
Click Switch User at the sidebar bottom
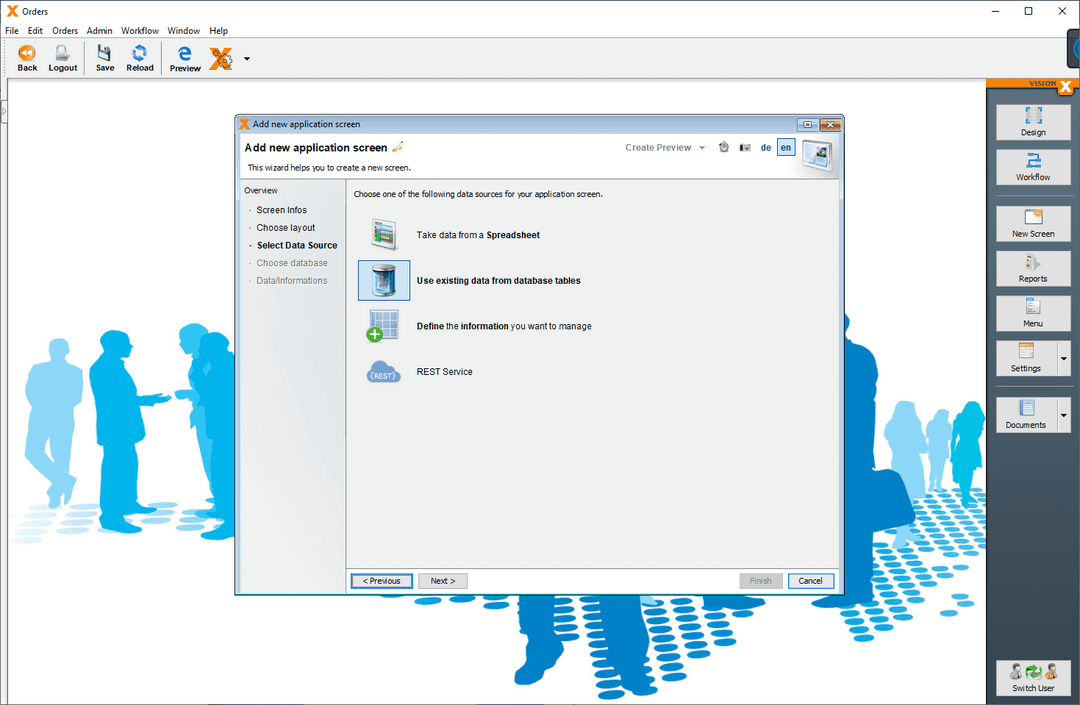point(1033,678)
